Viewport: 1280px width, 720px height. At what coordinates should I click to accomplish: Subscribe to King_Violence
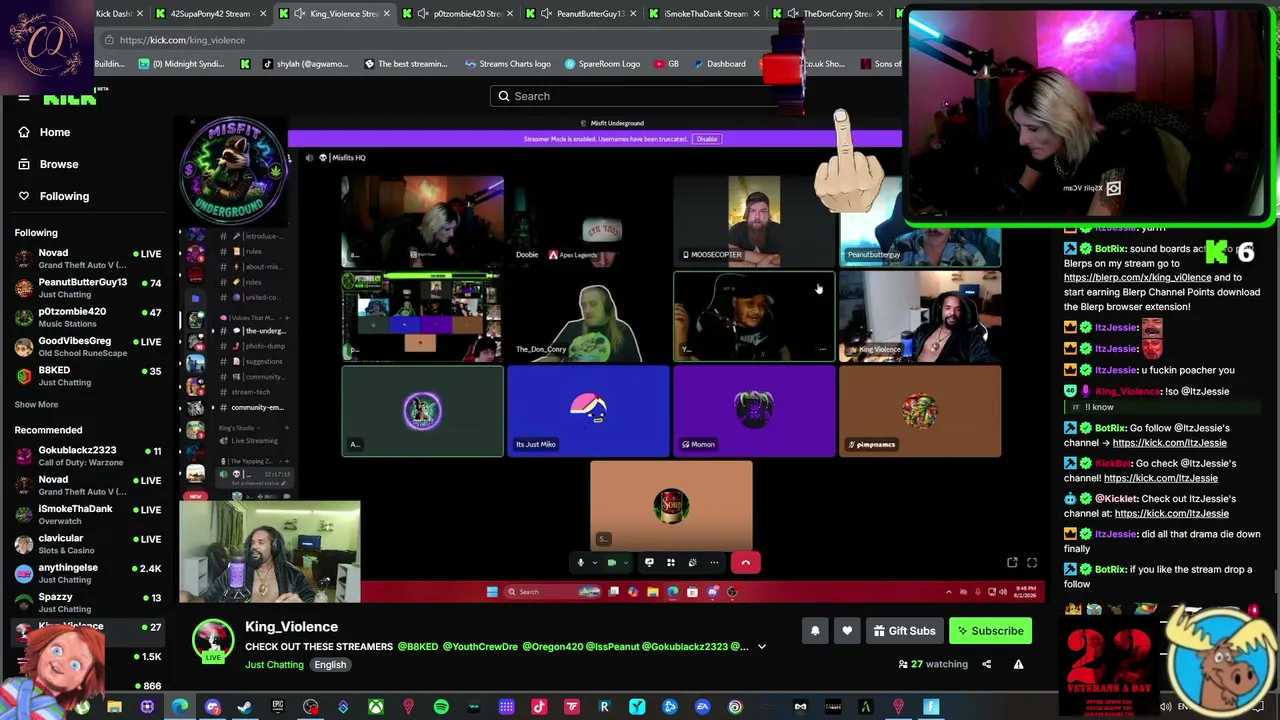(x=990, y=631)
